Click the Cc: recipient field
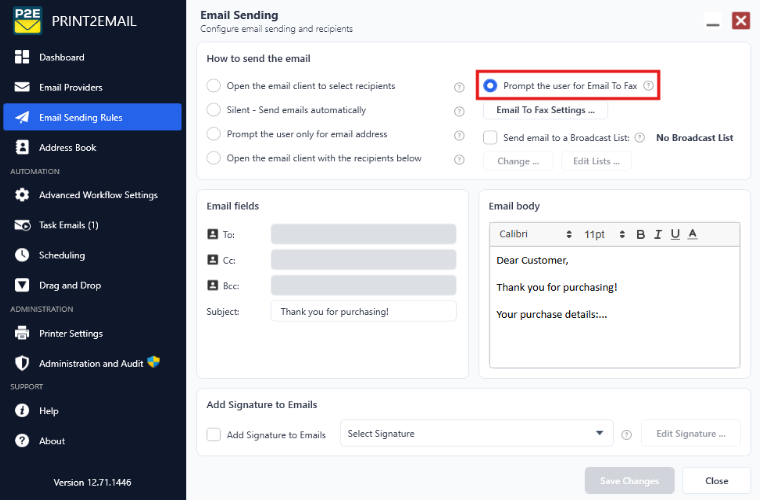 click(x=364, y=260)
